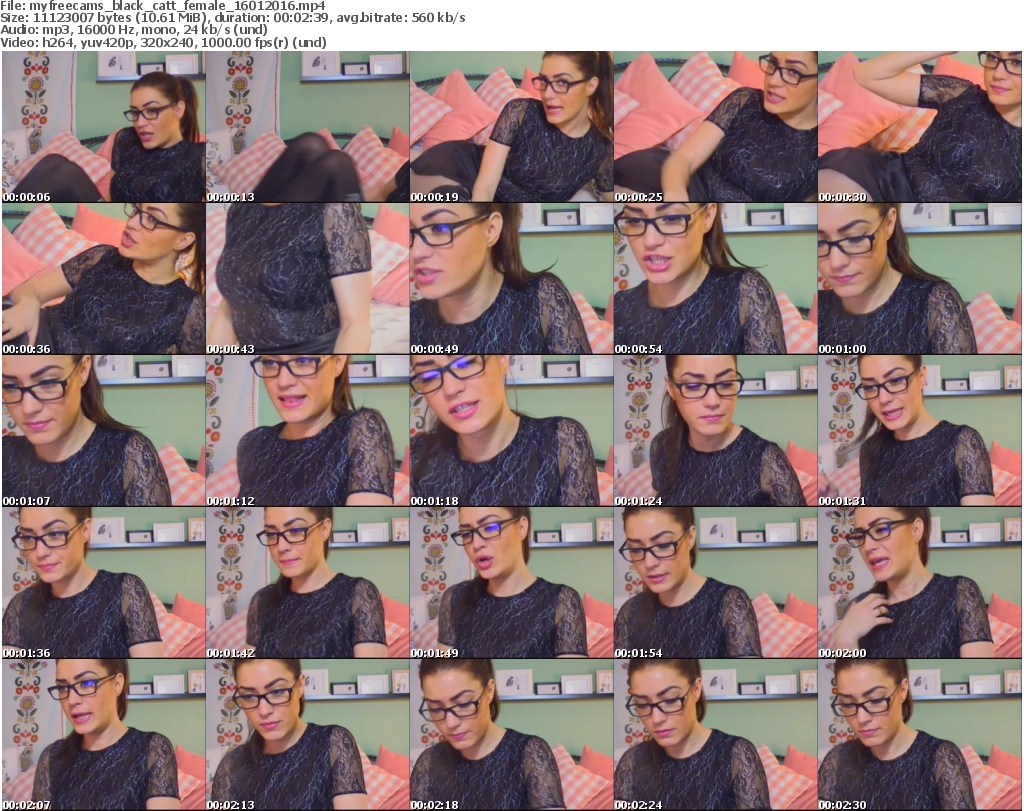Select the thumbnail stamped 00:01:12
The width and height of the screenshot is (1024, 811).
point(308,431)
